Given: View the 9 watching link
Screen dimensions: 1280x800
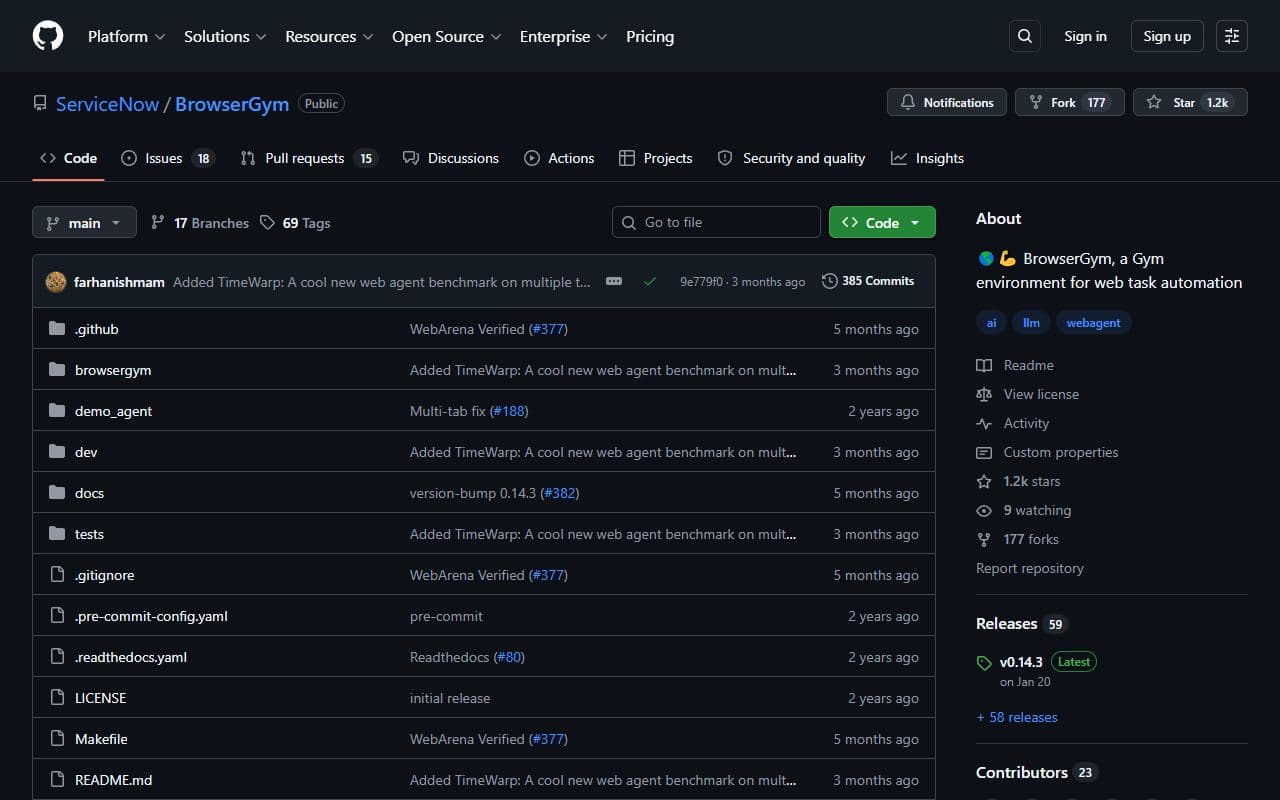Looking at the screenshot, I should point(1024,510).
